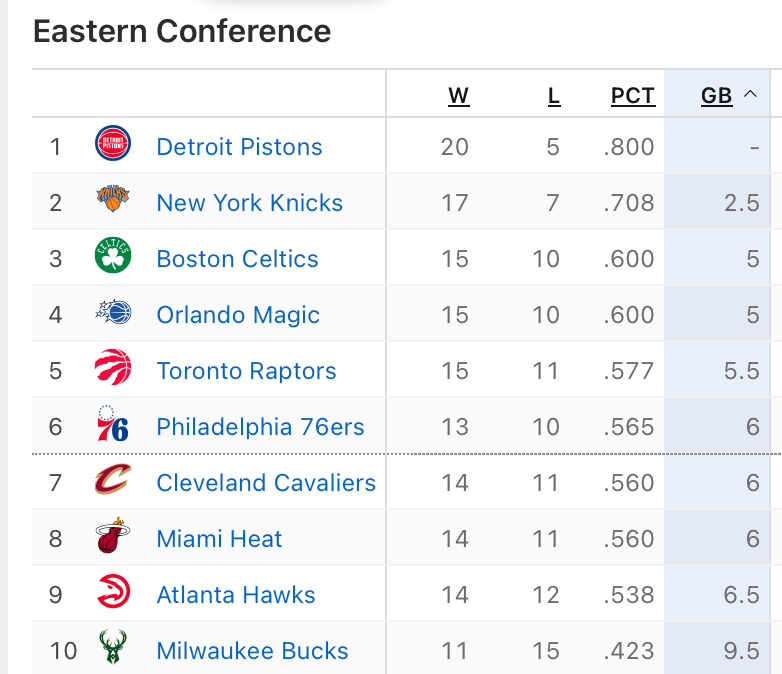Viewport: 782px width, 674px height.
Task: Open the Detroit Pistons team link
Action: pos(239,147)
